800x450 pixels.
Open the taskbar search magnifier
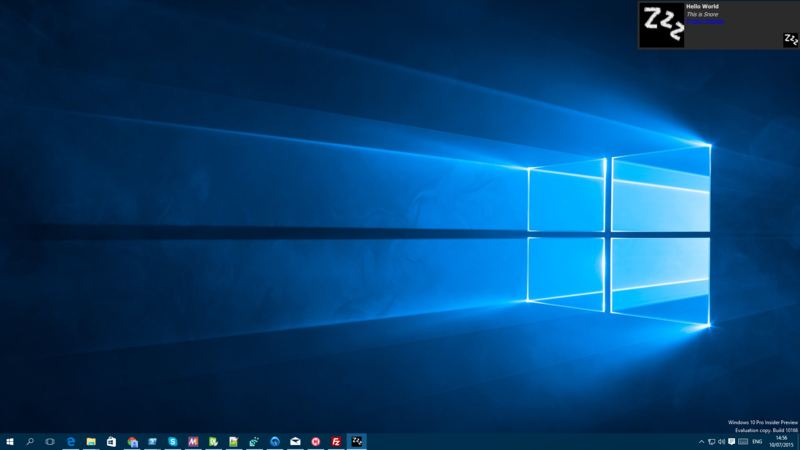pyautogui.click(x=30, y=442)
